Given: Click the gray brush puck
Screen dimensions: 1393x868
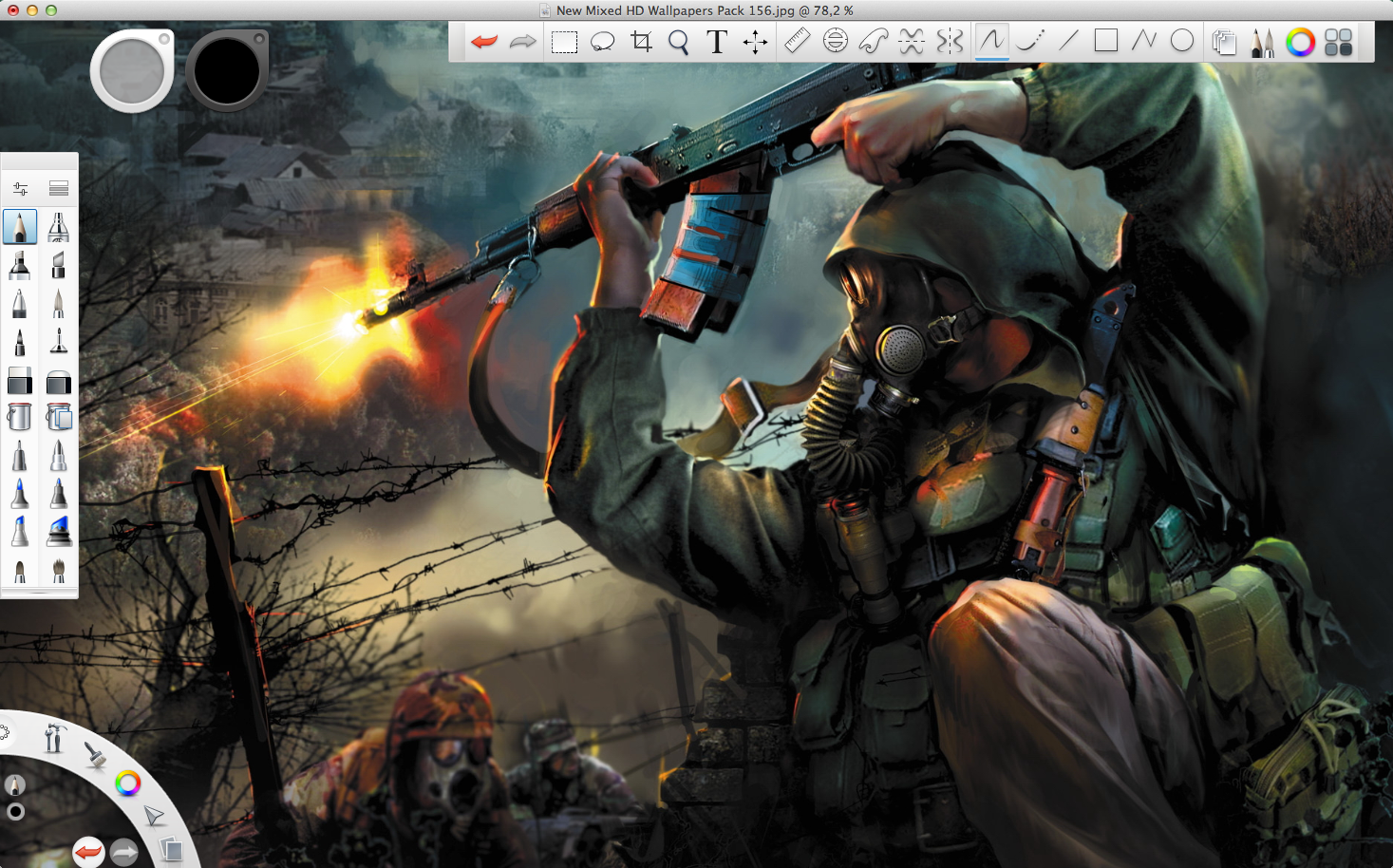Looking at the screenshot, I should pos(132,70).
